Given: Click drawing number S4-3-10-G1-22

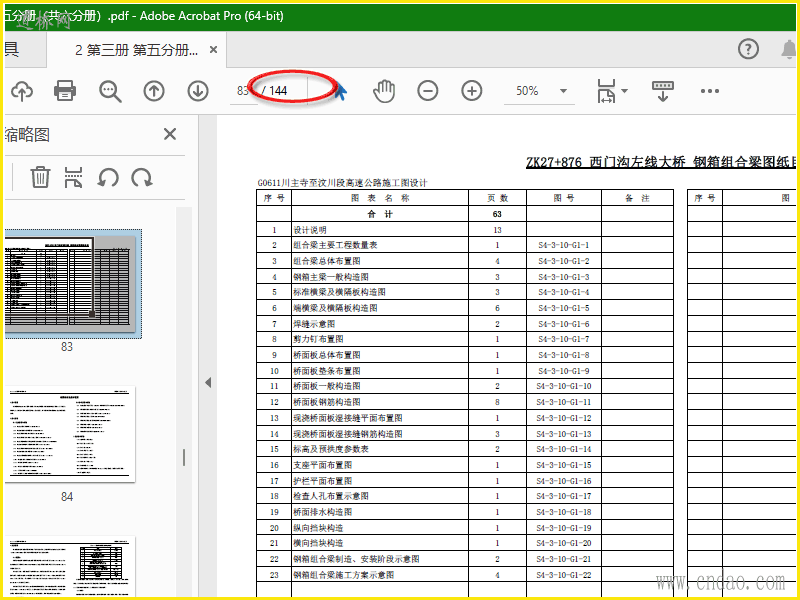Looking at the screenshot, I should tap(564, 575).
